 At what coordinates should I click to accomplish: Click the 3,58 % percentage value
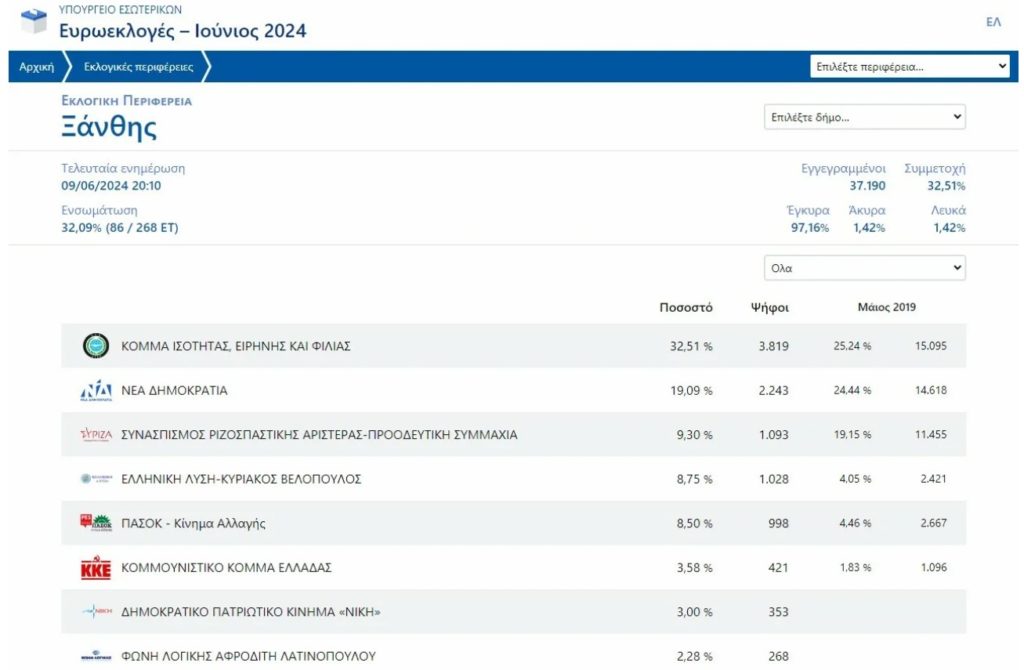tap(694, 567)
